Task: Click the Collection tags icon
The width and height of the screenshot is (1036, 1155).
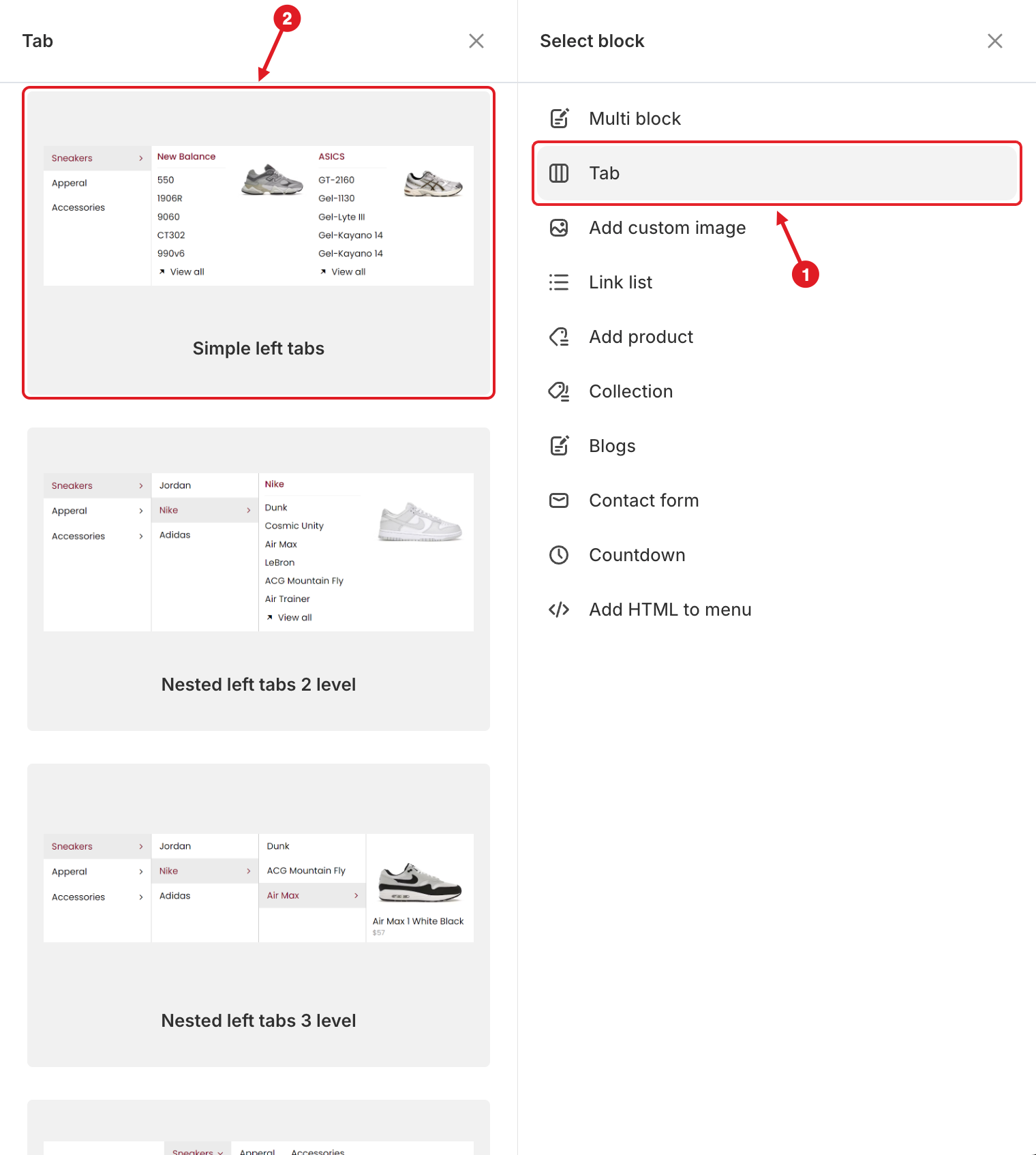Action: (559, 391)
